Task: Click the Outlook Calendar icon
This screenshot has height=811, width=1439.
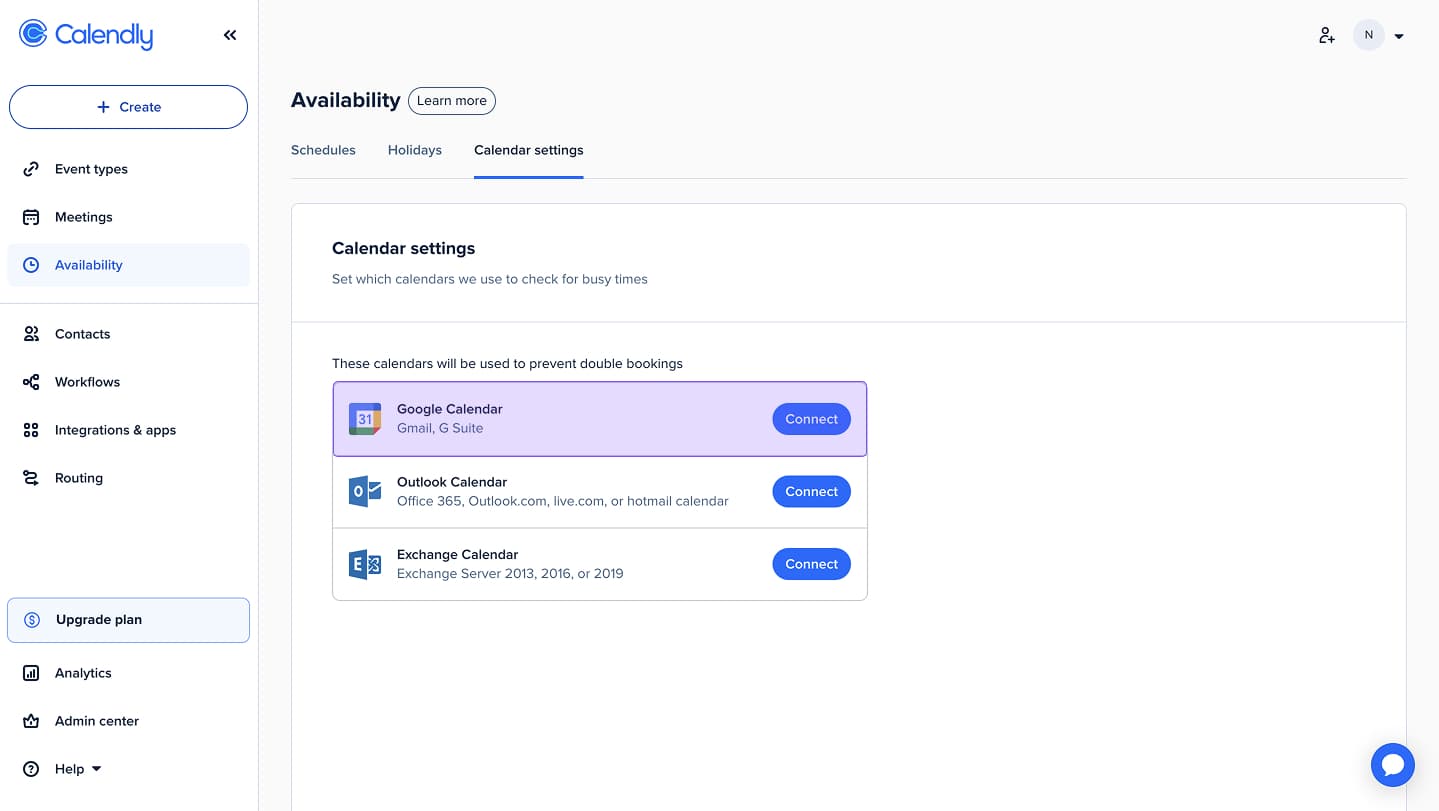Action: click(x=365, y=491)
